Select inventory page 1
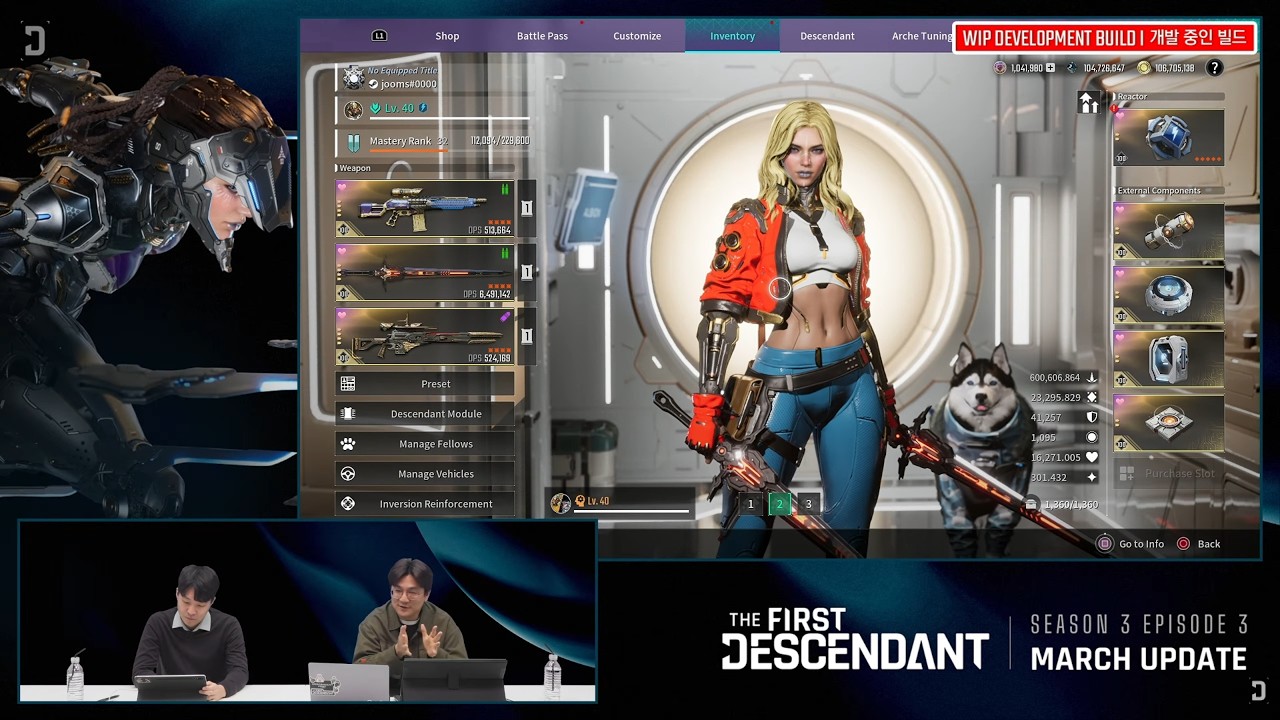 coord(751,504)
